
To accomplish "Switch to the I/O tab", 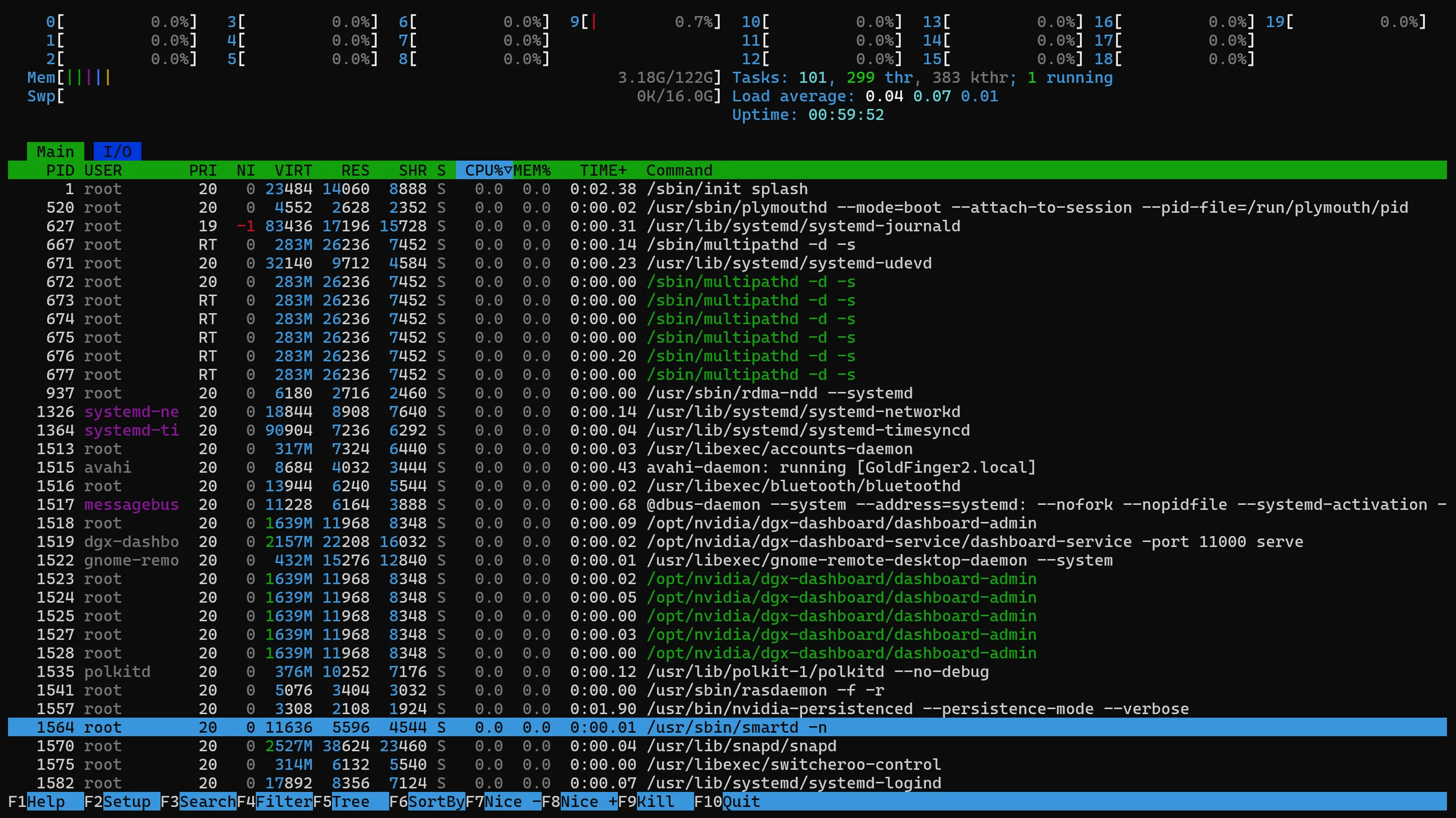I will point(117,151).
